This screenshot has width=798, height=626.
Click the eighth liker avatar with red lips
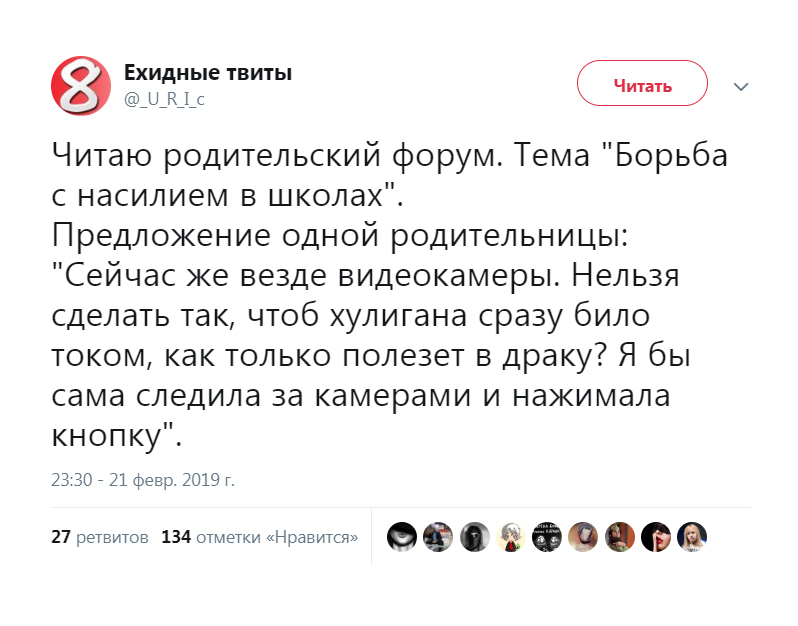tap(656, 537)
